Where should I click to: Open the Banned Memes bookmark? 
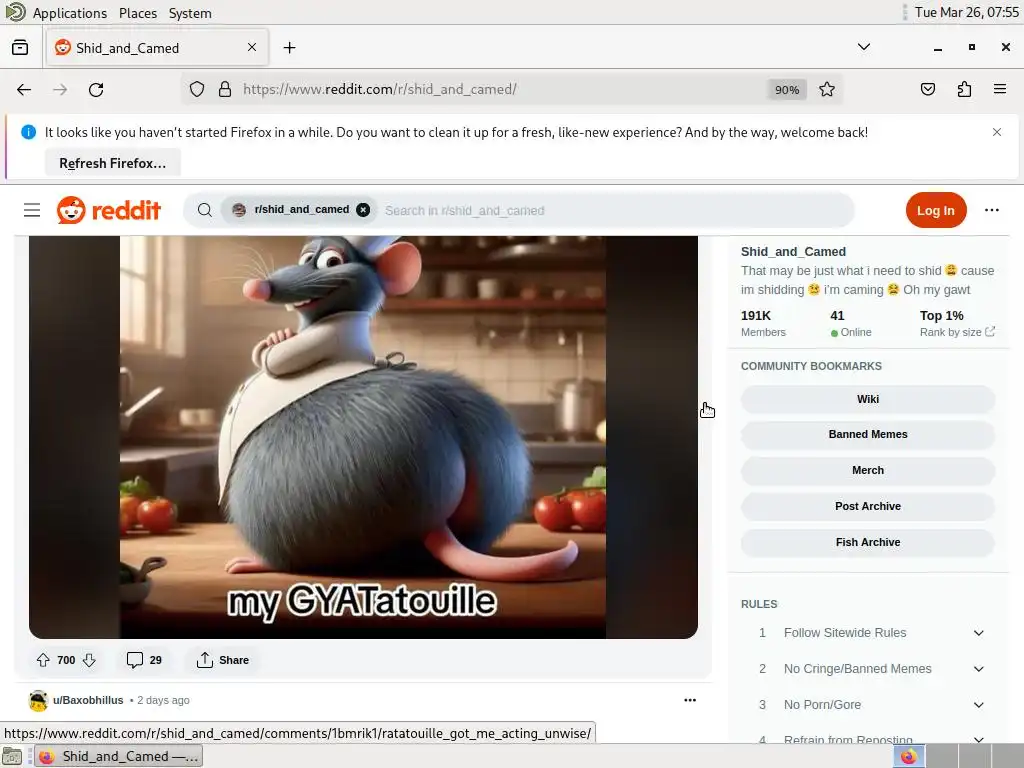867,434
